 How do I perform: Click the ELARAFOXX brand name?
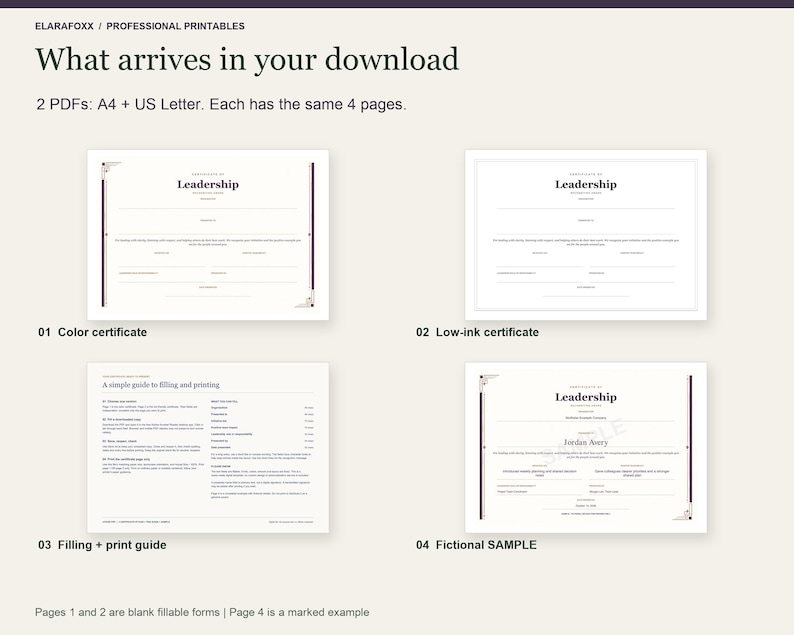(64, 26)
